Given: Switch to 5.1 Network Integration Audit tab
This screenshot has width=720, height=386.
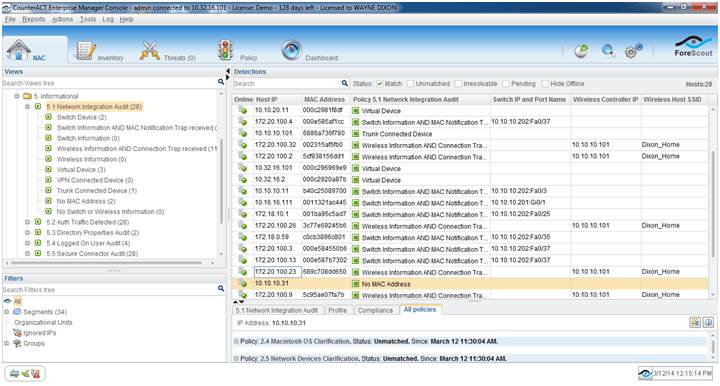Looking at the screenshot, I should click(277, 310).
